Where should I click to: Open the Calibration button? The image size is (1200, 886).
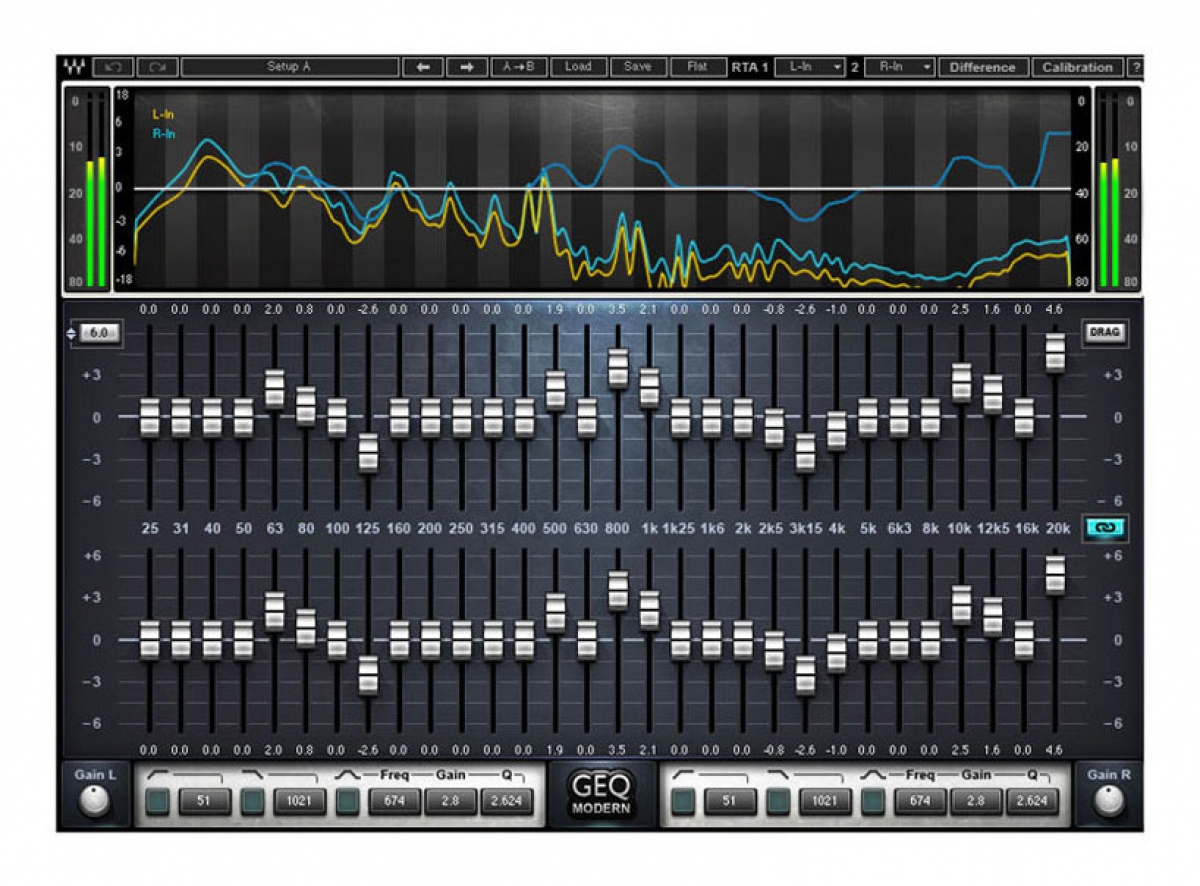coord(1077,67)
